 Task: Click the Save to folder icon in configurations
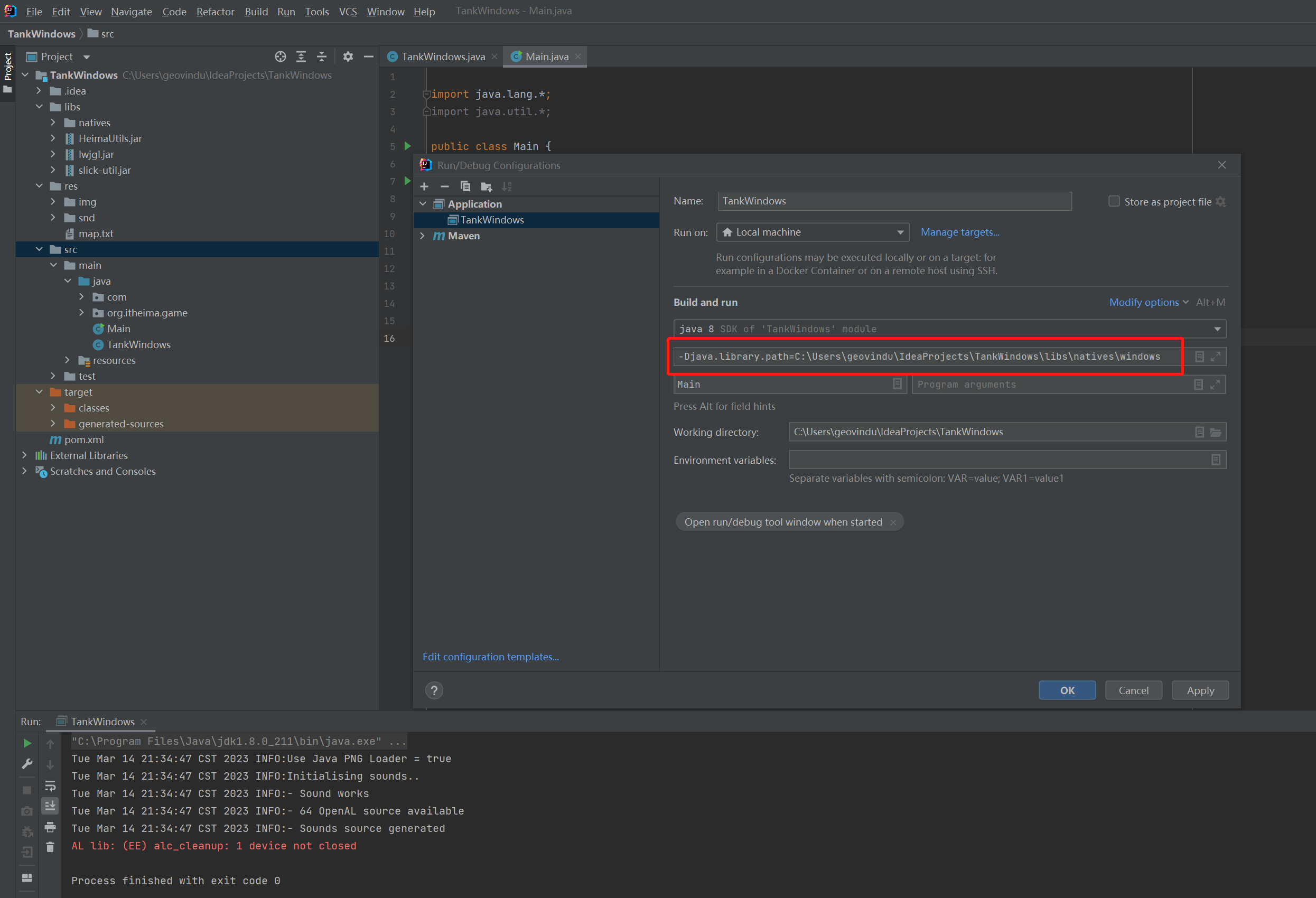(x=486, y=186)
